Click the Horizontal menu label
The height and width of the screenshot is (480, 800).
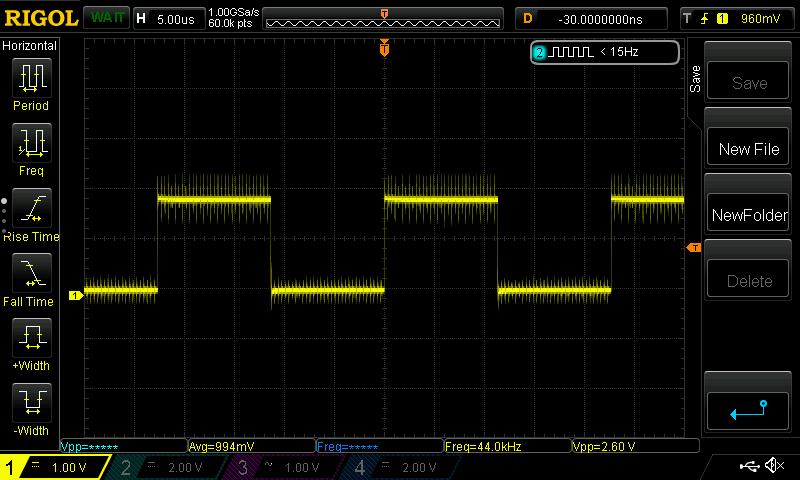point(30,45)
